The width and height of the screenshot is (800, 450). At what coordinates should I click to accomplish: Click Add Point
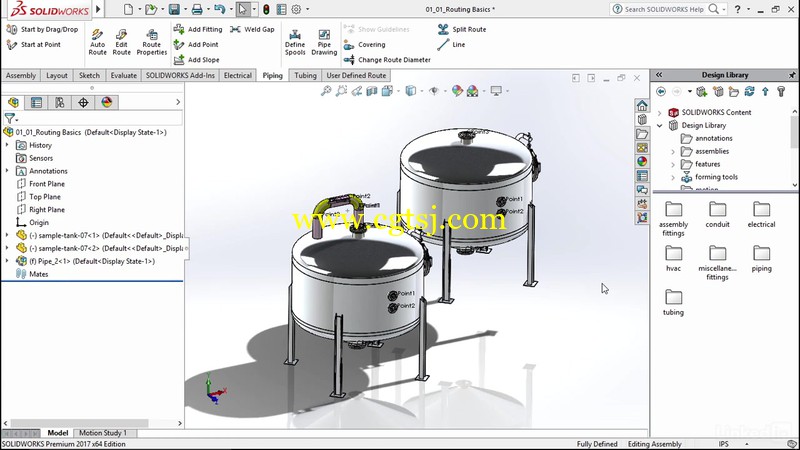point(196,44)
